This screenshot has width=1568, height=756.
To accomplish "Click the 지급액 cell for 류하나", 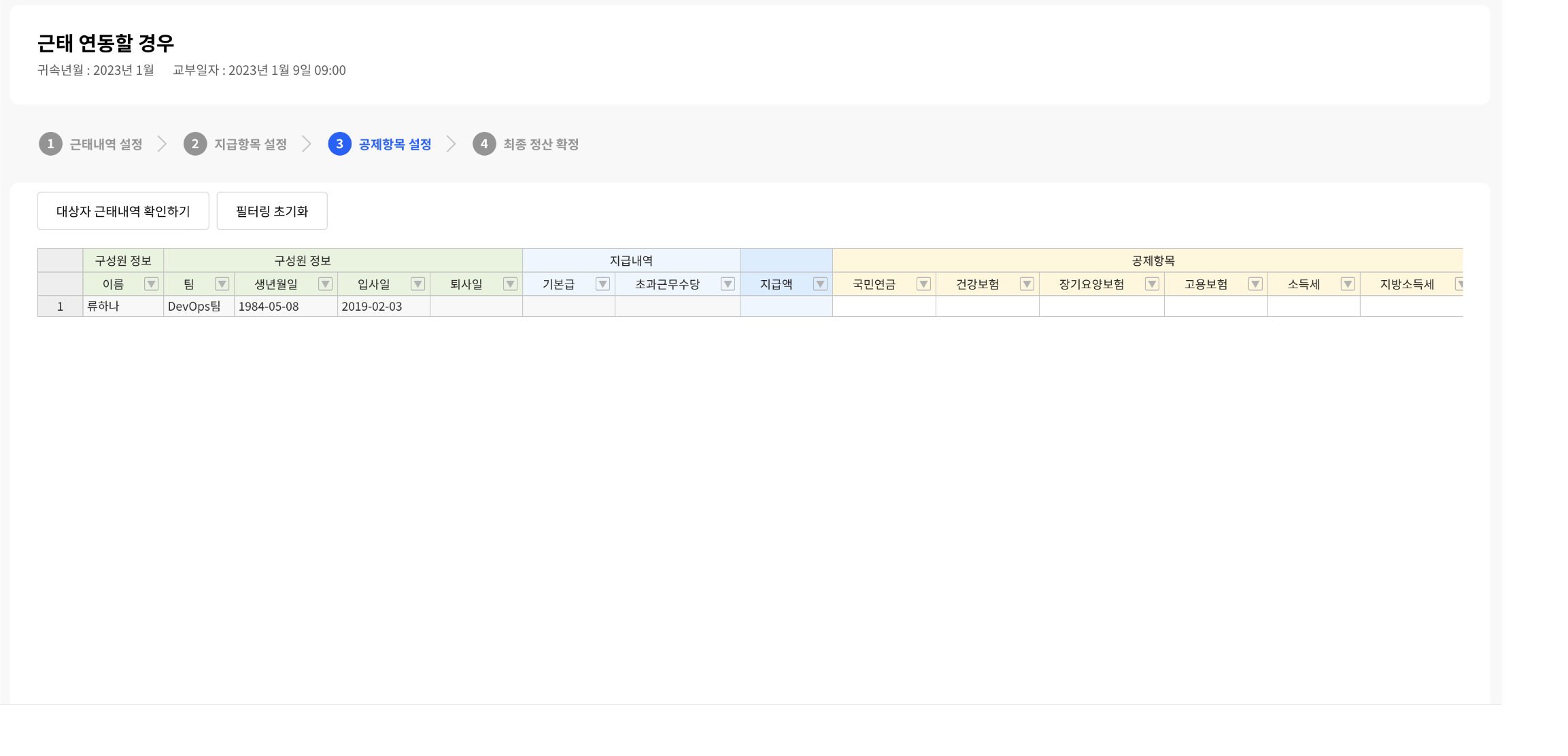I will (x=786, y=307).
